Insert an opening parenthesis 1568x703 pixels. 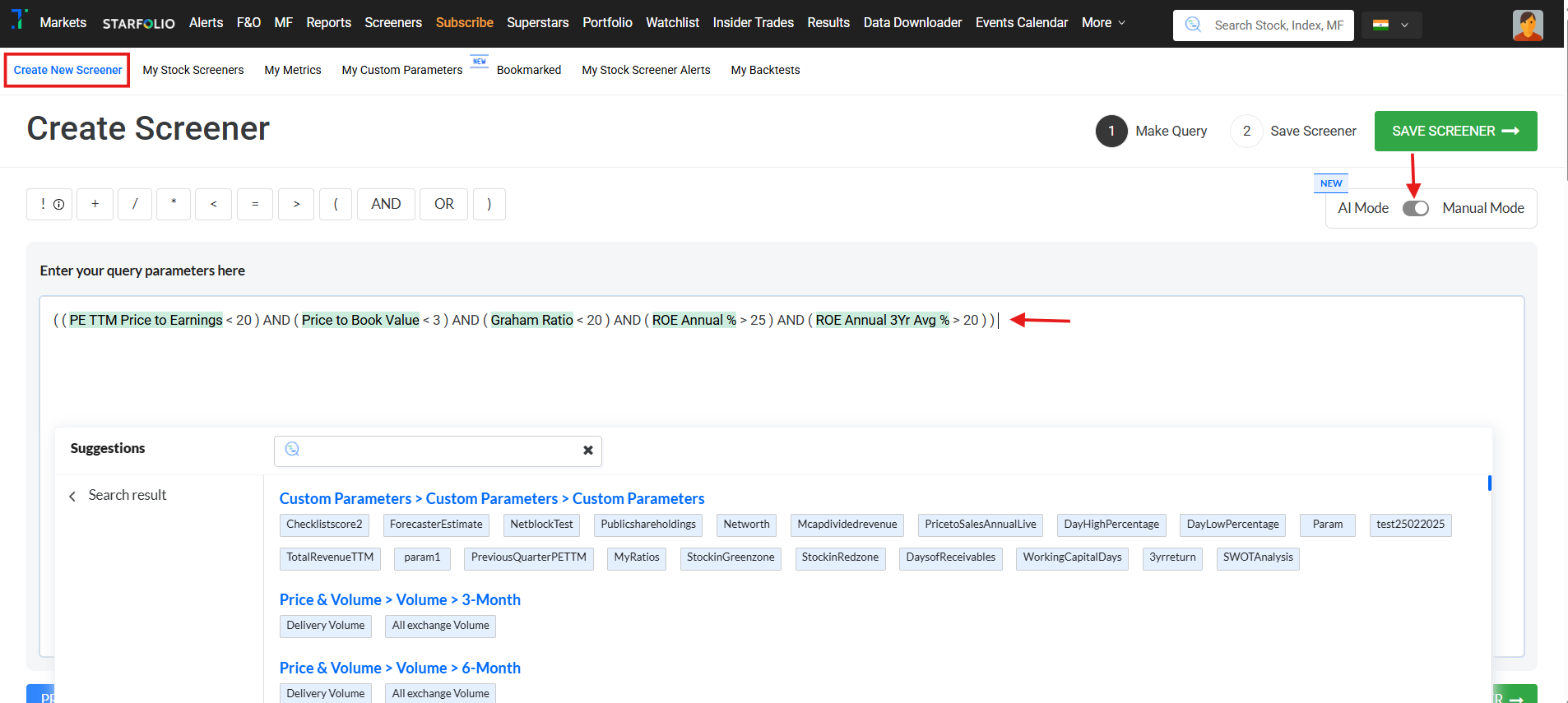336,204
